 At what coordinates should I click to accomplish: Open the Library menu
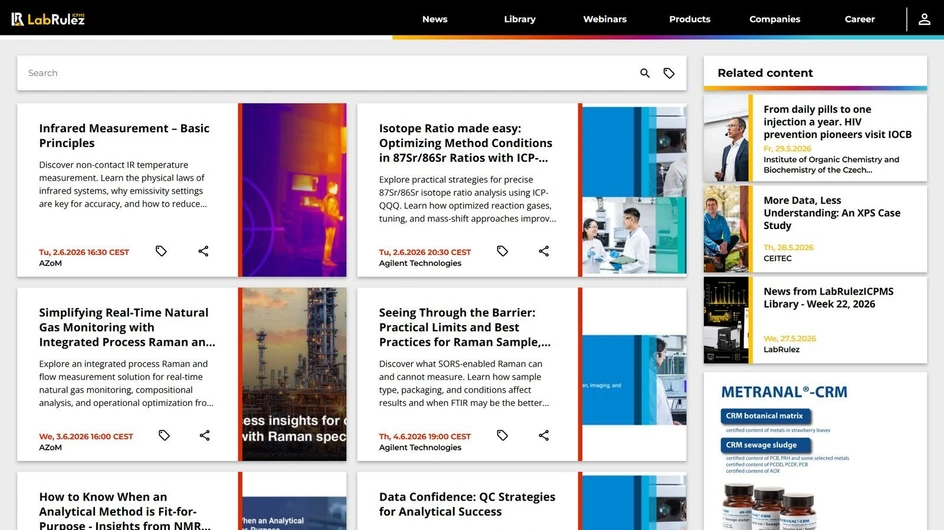pos(520,19)
